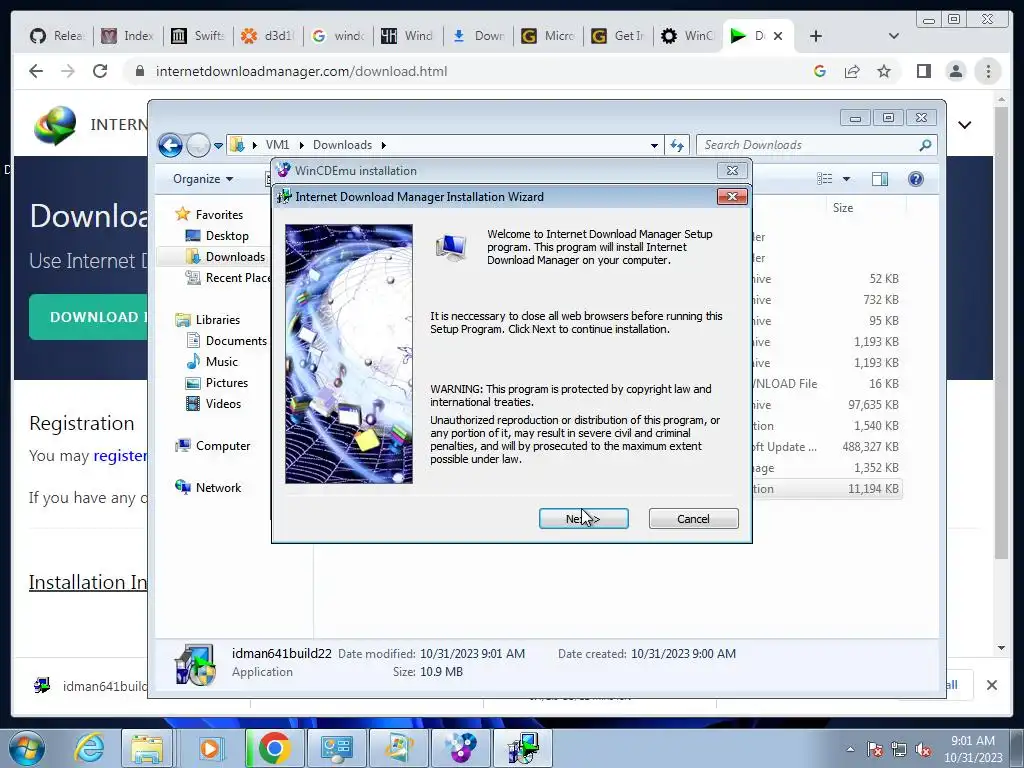
Task: Open the Chrome profile icon
Action: pyautogui.click(x=955, y=71)
